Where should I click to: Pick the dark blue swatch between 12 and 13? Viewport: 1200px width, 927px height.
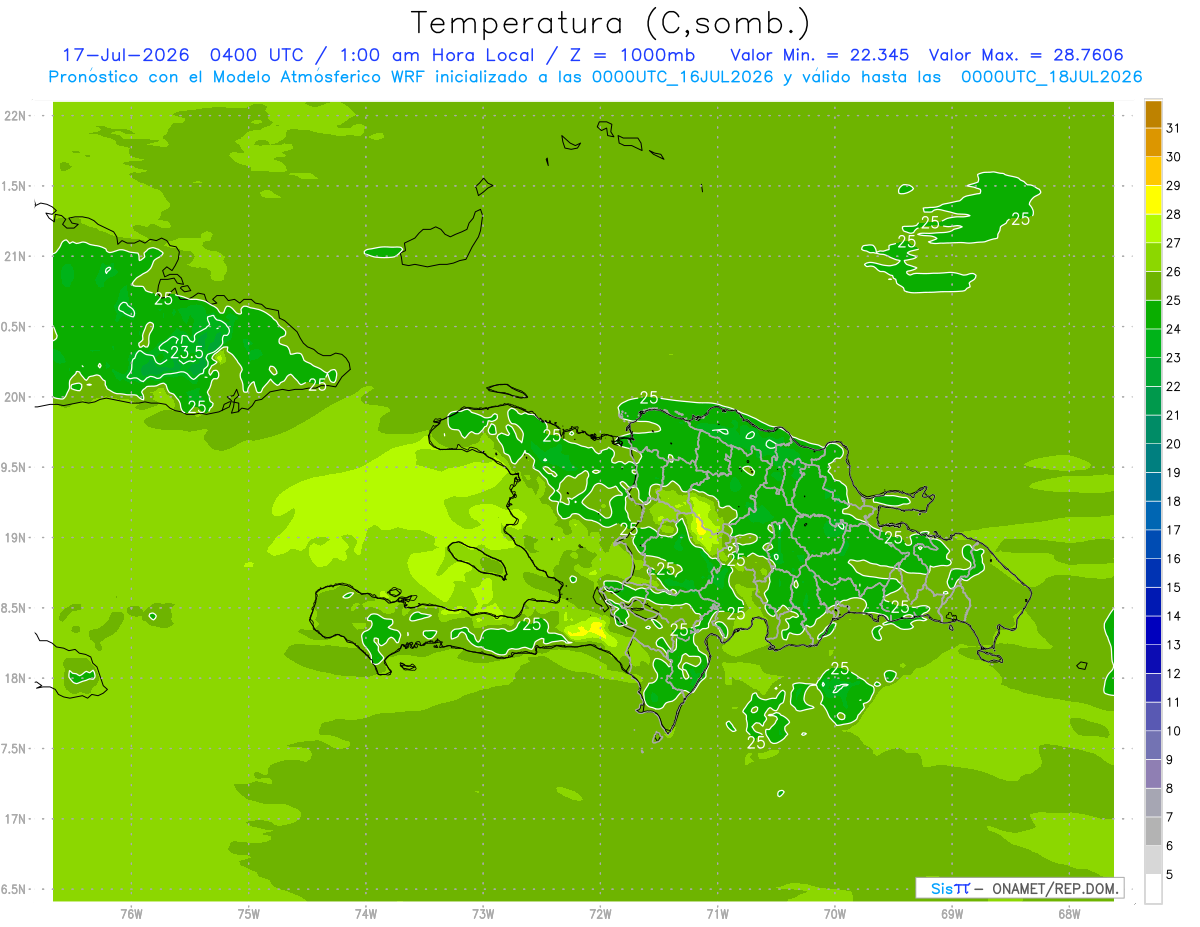click(1153, 659)
